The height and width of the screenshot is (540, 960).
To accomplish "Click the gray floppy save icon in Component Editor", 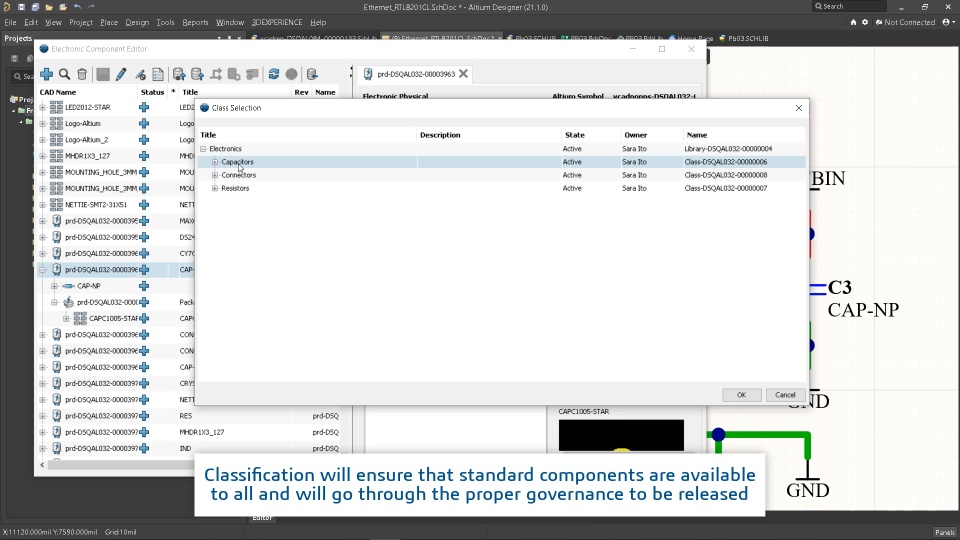I will point(103,74).
